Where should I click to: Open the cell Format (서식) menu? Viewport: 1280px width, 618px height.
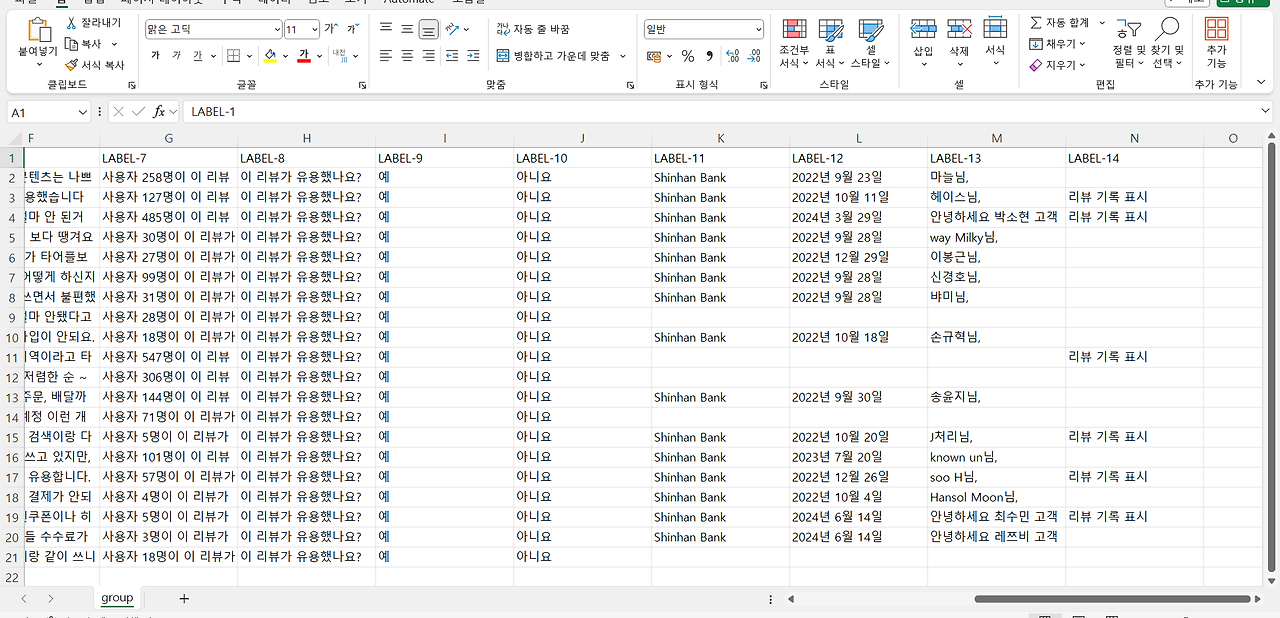point(995,43)
